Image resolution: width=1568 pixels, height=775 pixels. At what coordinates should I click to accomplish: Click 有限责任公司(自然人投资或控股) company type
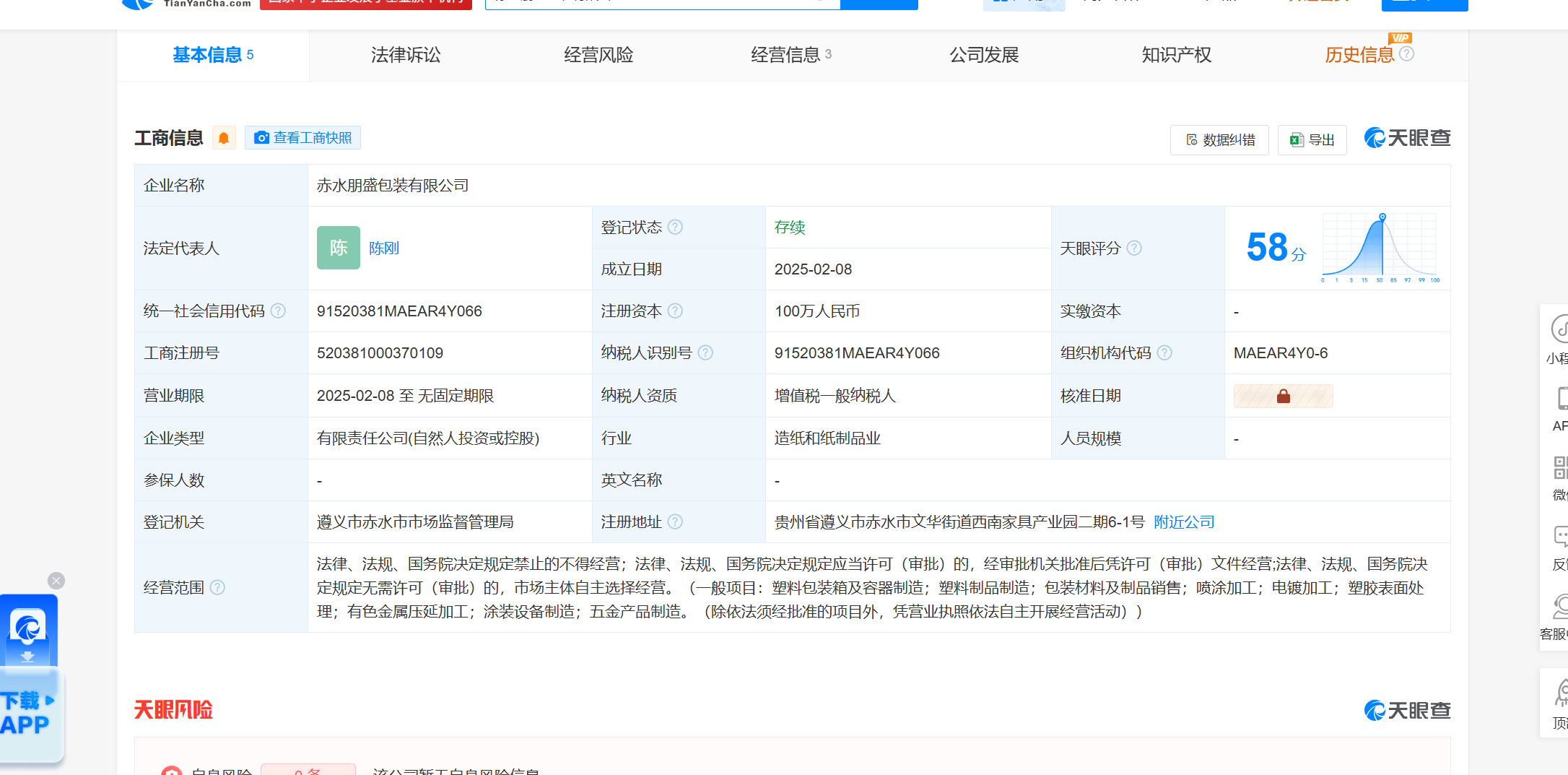[428, 438]
